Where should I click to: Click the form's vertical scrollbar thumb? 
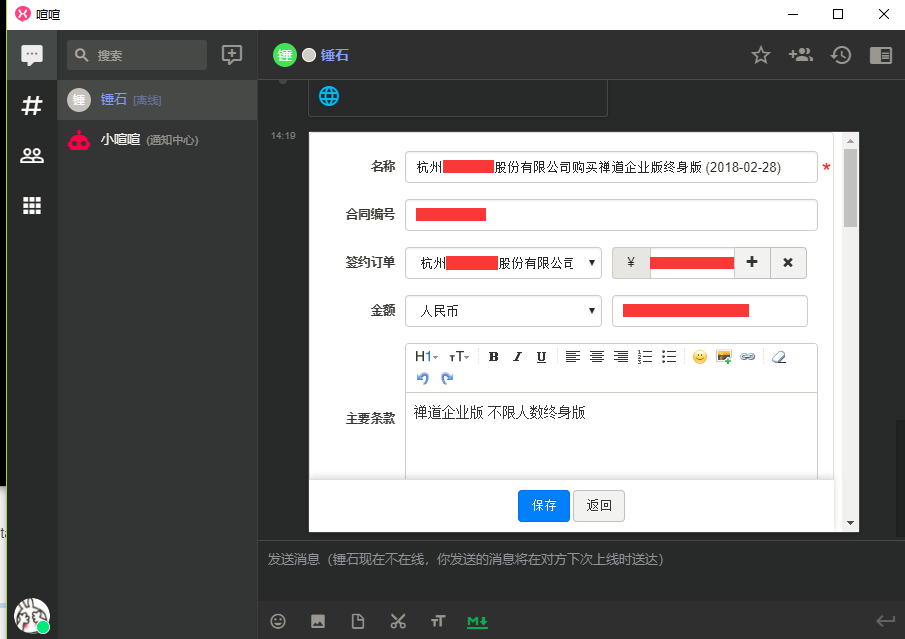click(850, 188)
